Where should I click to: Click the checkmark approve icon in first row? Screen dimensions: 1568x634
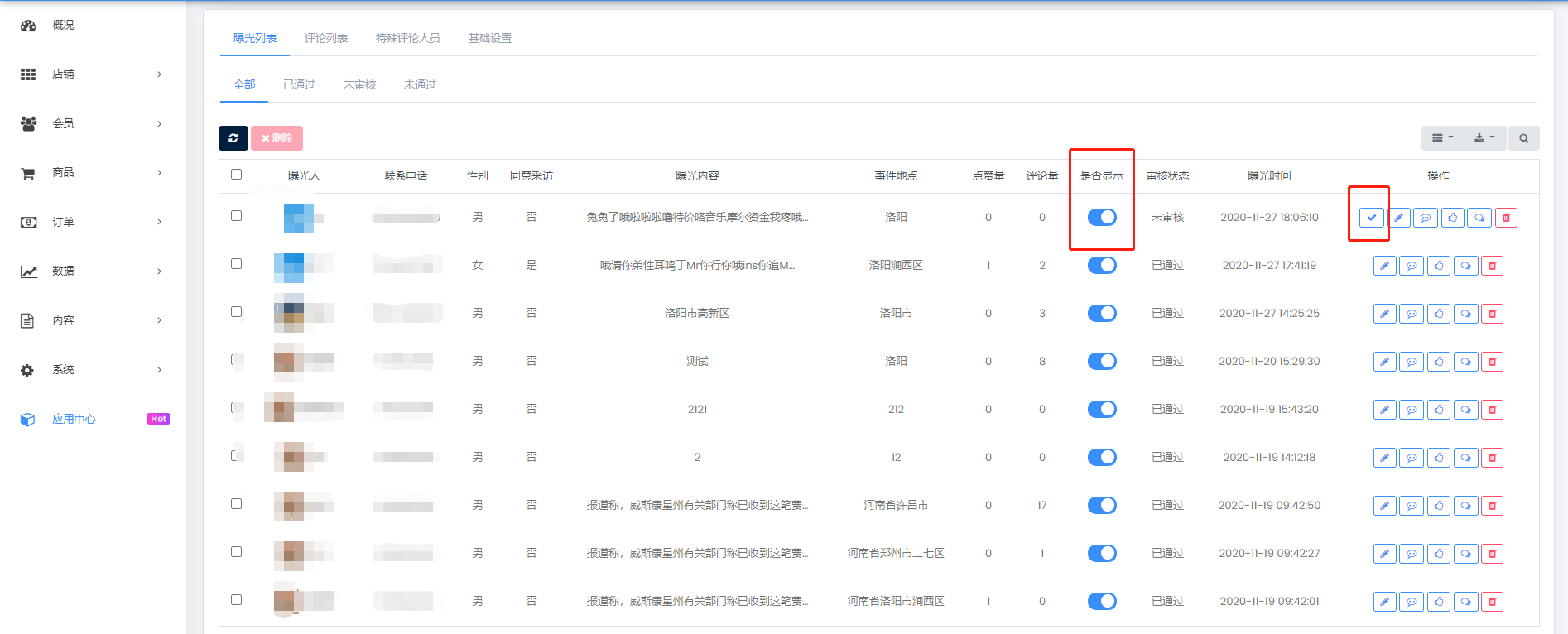[x=1371, y=218]
